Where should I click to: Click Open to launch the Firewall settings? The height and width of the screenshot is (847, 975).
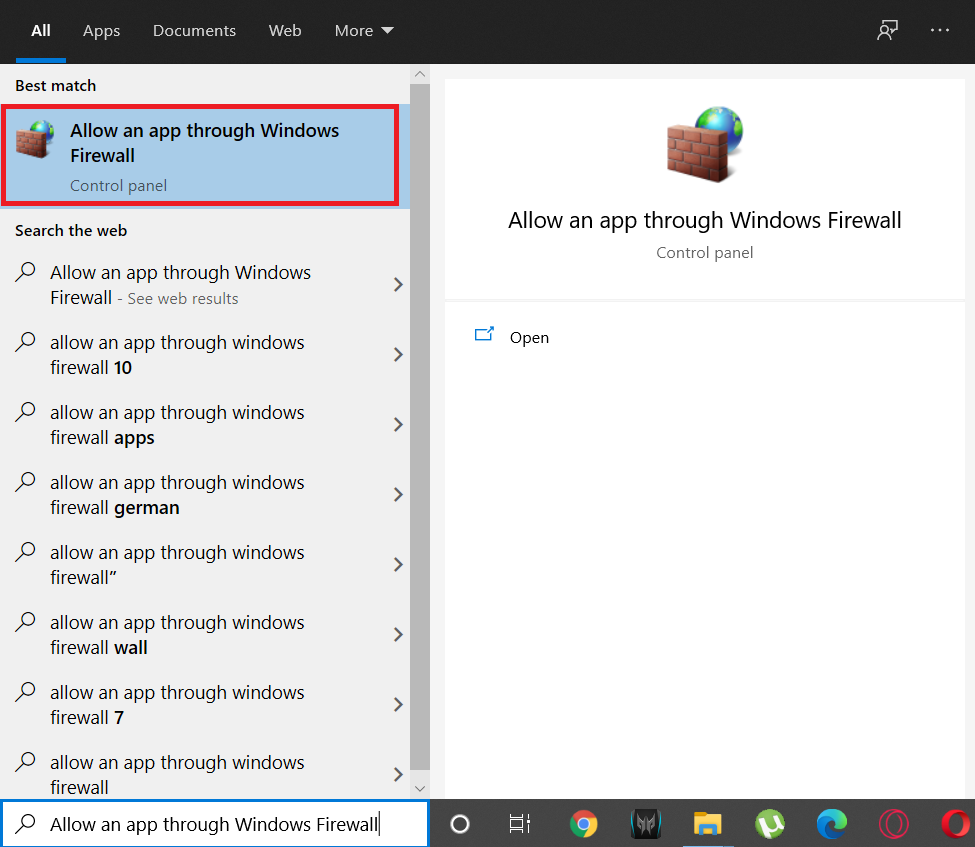[x=529, y=337]
